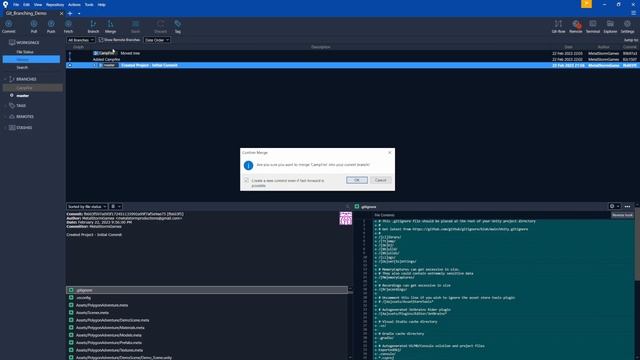
Task: Expand the REMOTES section
Action: (x=5, y=117)
